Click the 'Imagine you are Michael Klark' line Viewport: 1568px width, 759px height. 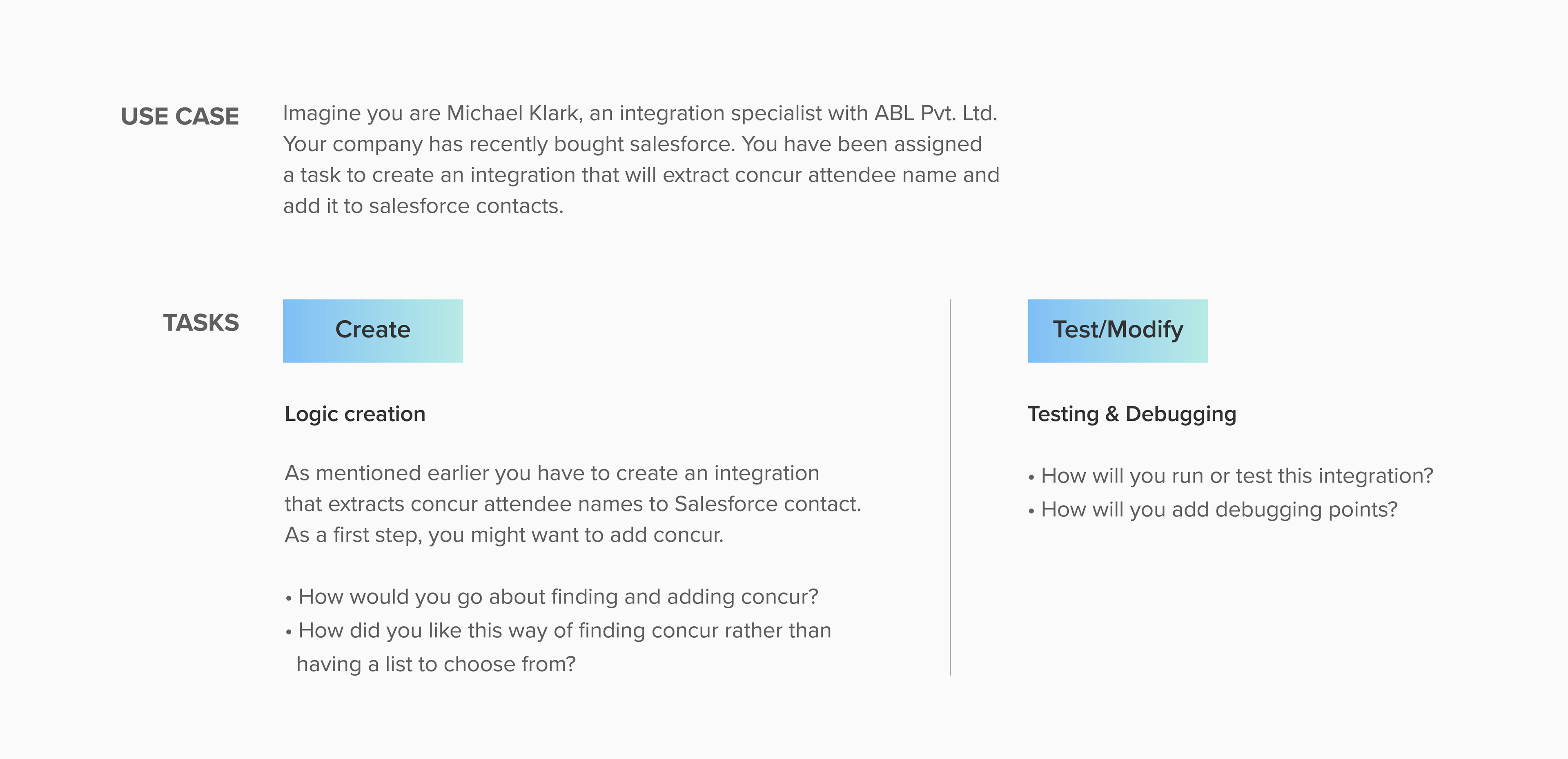640,114
